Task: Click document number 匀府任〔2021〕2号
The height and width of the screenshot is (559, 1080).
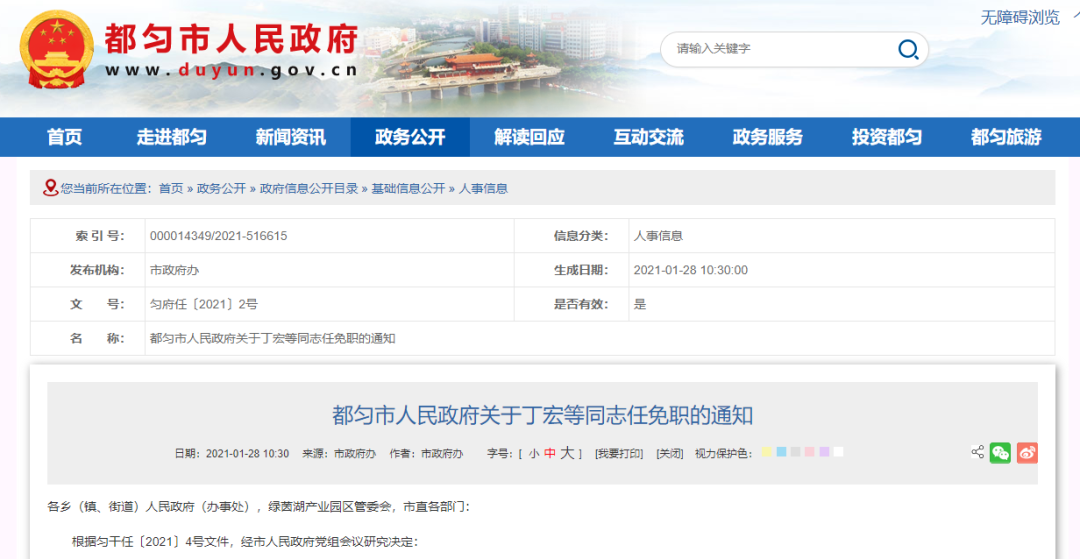Action: click(204, 304)
